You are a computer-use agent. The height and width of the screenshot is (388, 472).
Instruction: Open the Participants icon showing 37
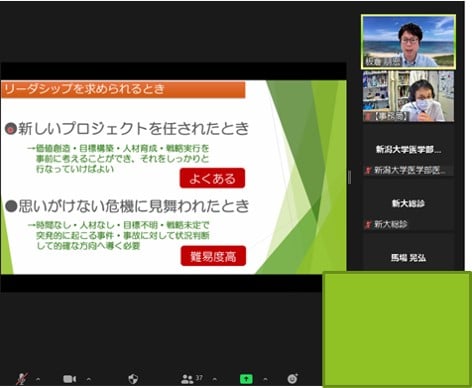(x=191, y=379)
